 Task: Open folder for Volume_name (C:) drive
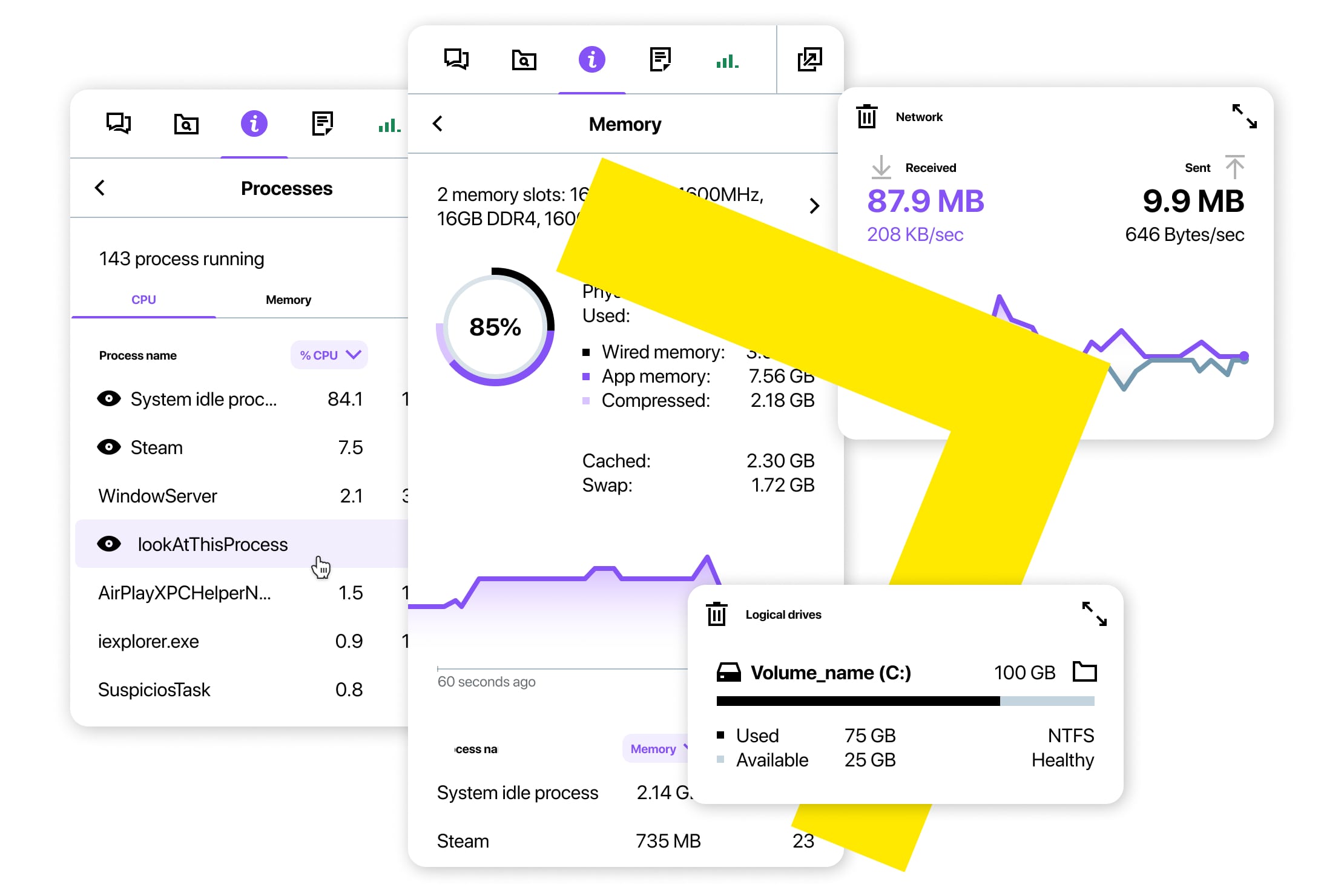tap(1084, 671)
